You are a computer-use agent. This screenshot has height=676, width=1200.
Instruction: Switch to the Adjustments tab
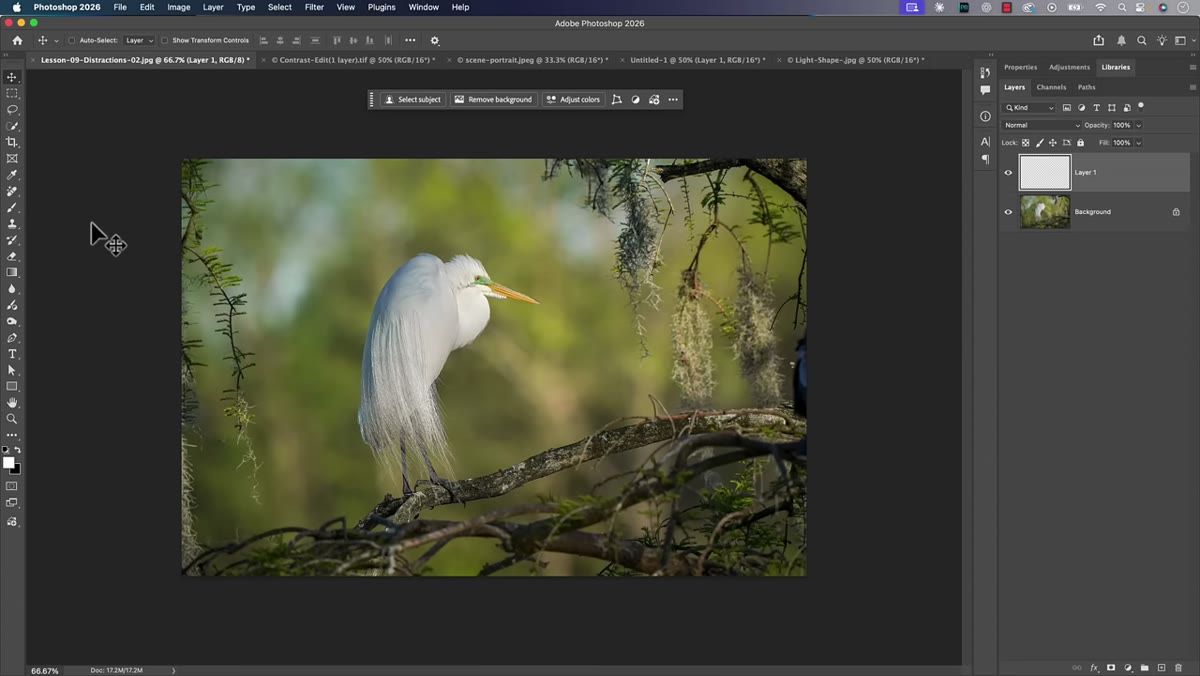coord(1069,67)
